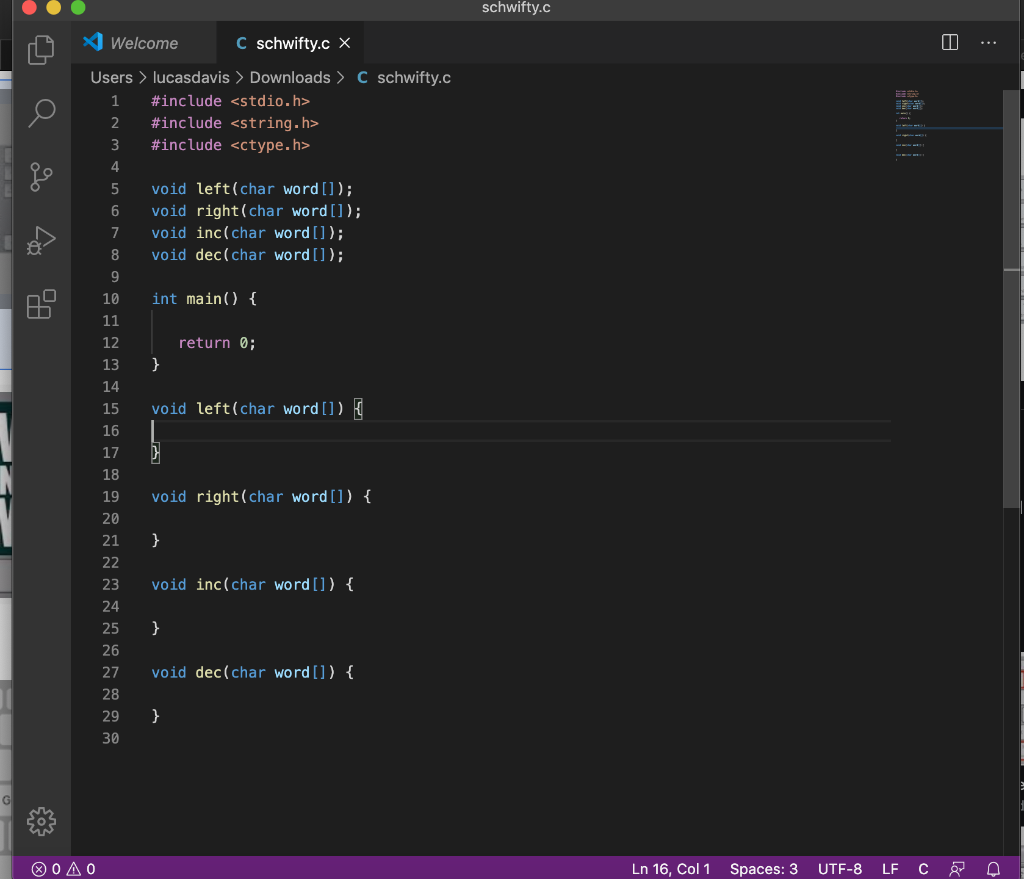Open the Downloads breadcrumb dropdown
Screen dimensions: 1024x879
(290, 77)
